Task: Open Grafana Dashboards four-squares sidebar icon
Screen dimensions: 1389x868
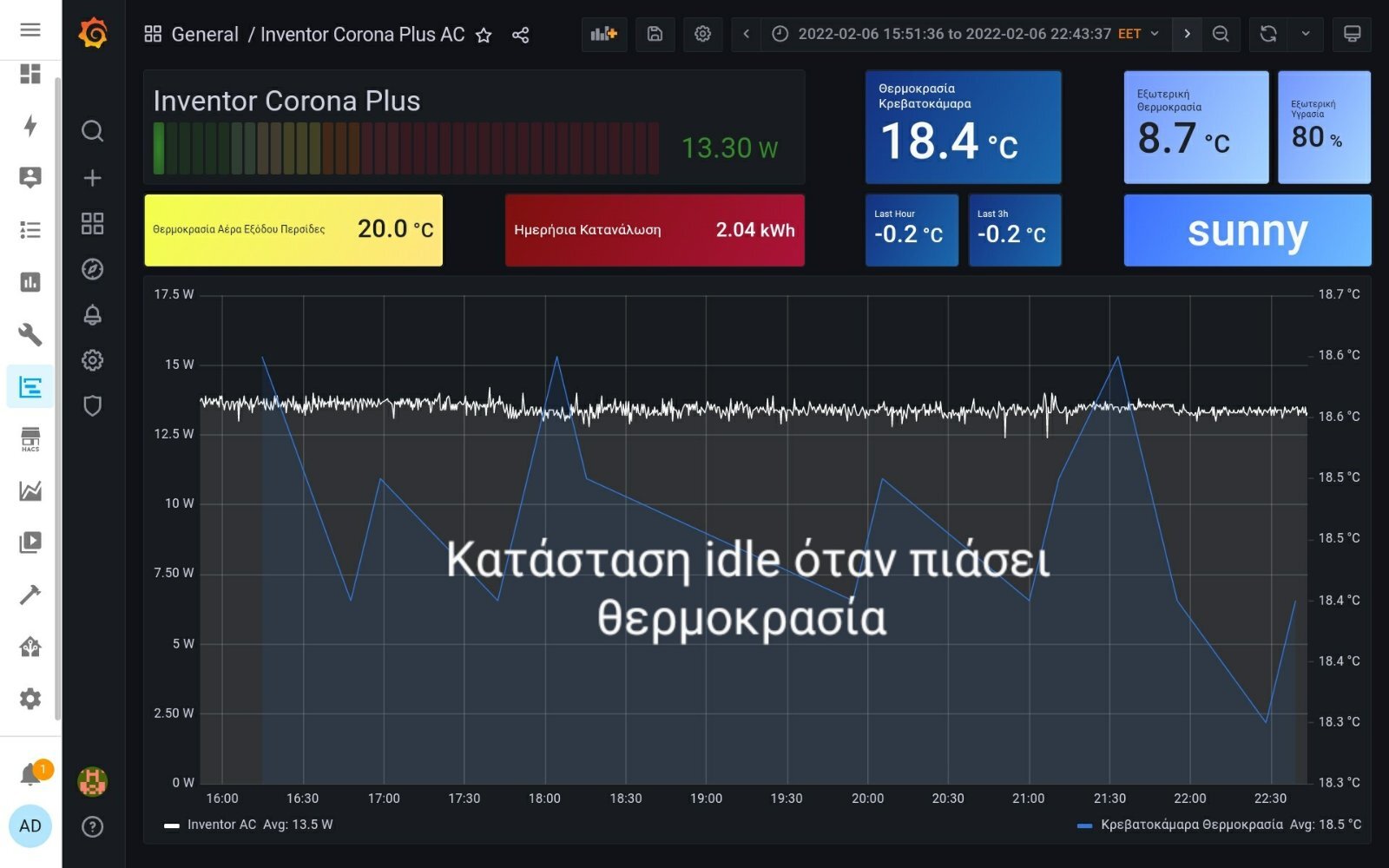Action: 93,224
